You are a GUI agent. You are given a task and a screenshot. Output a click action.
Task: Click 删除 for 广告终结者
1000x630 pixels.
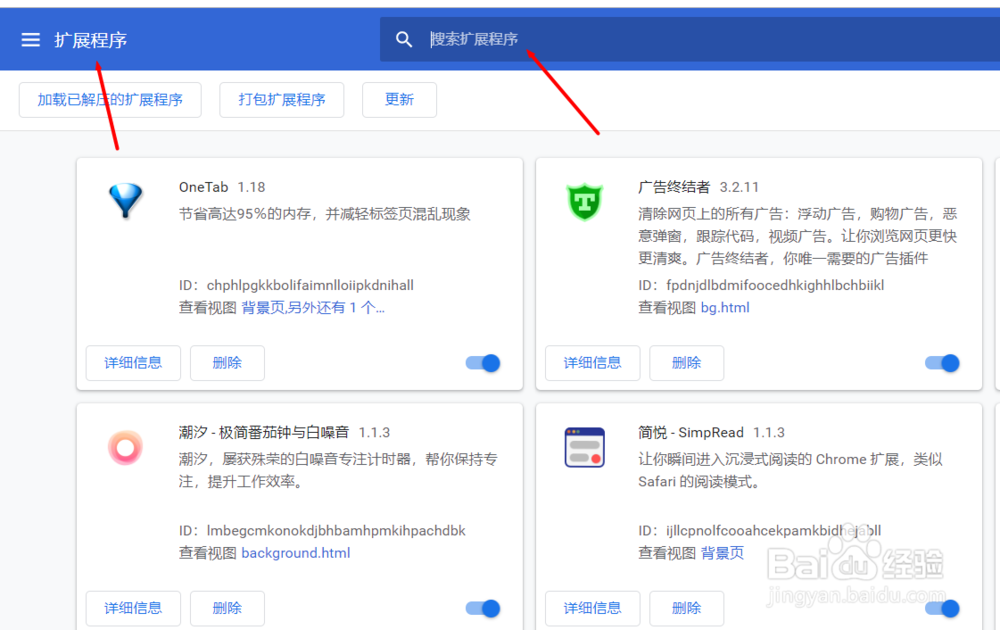(686, 363)
